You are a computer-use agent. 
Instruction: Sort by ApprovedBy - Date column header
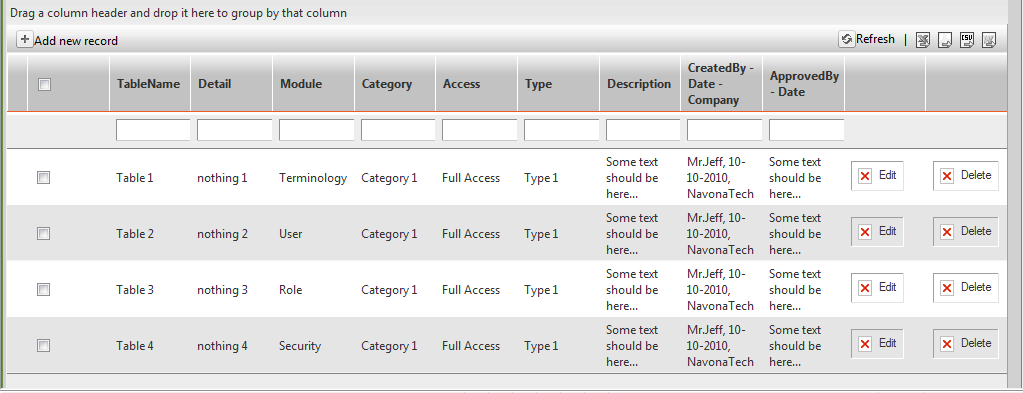click(x=804, y=84)
